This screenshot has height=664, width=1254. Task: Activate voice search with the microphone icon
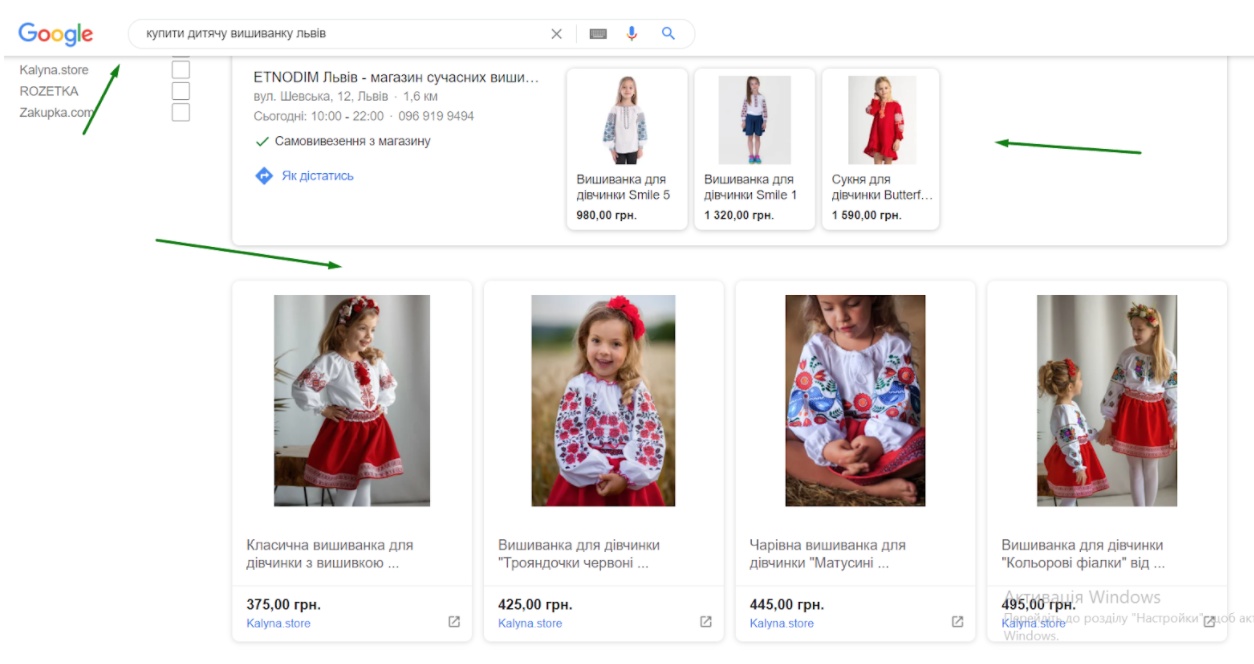tap(631, 33)
